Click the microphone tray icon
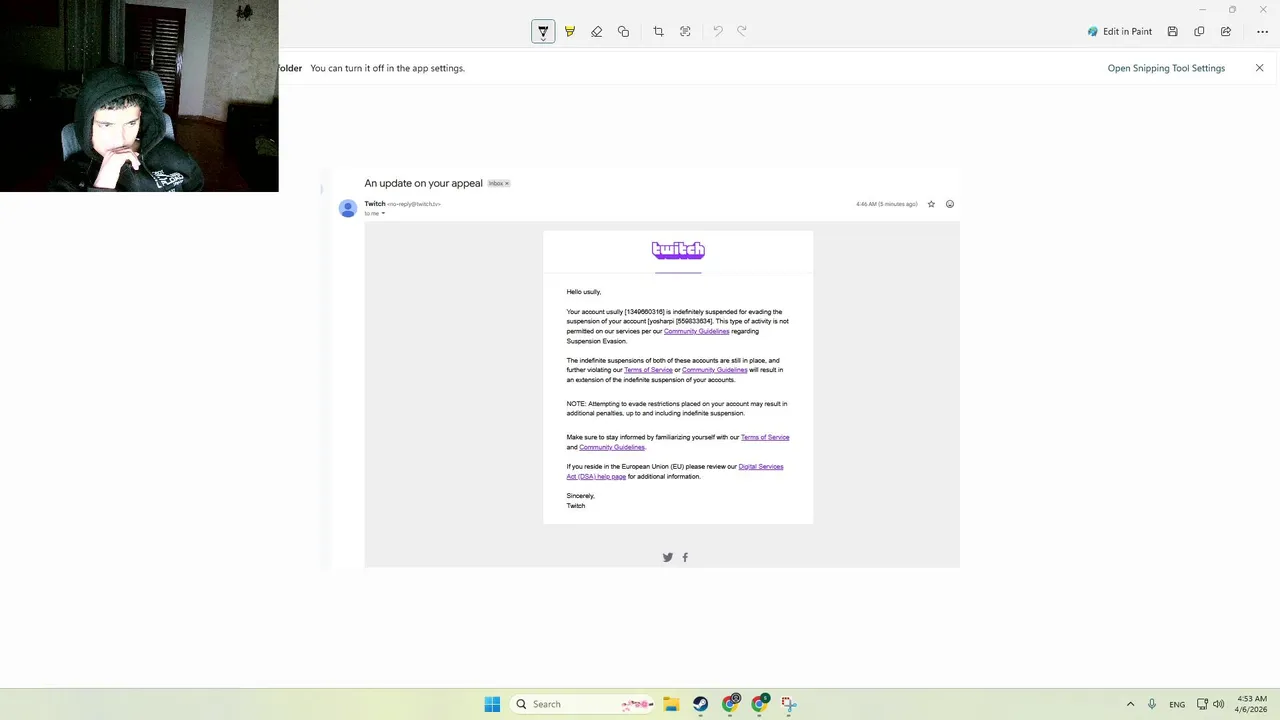Image resolution: width=1280 pixels, height=720 pixels. tap(1152, 704)
